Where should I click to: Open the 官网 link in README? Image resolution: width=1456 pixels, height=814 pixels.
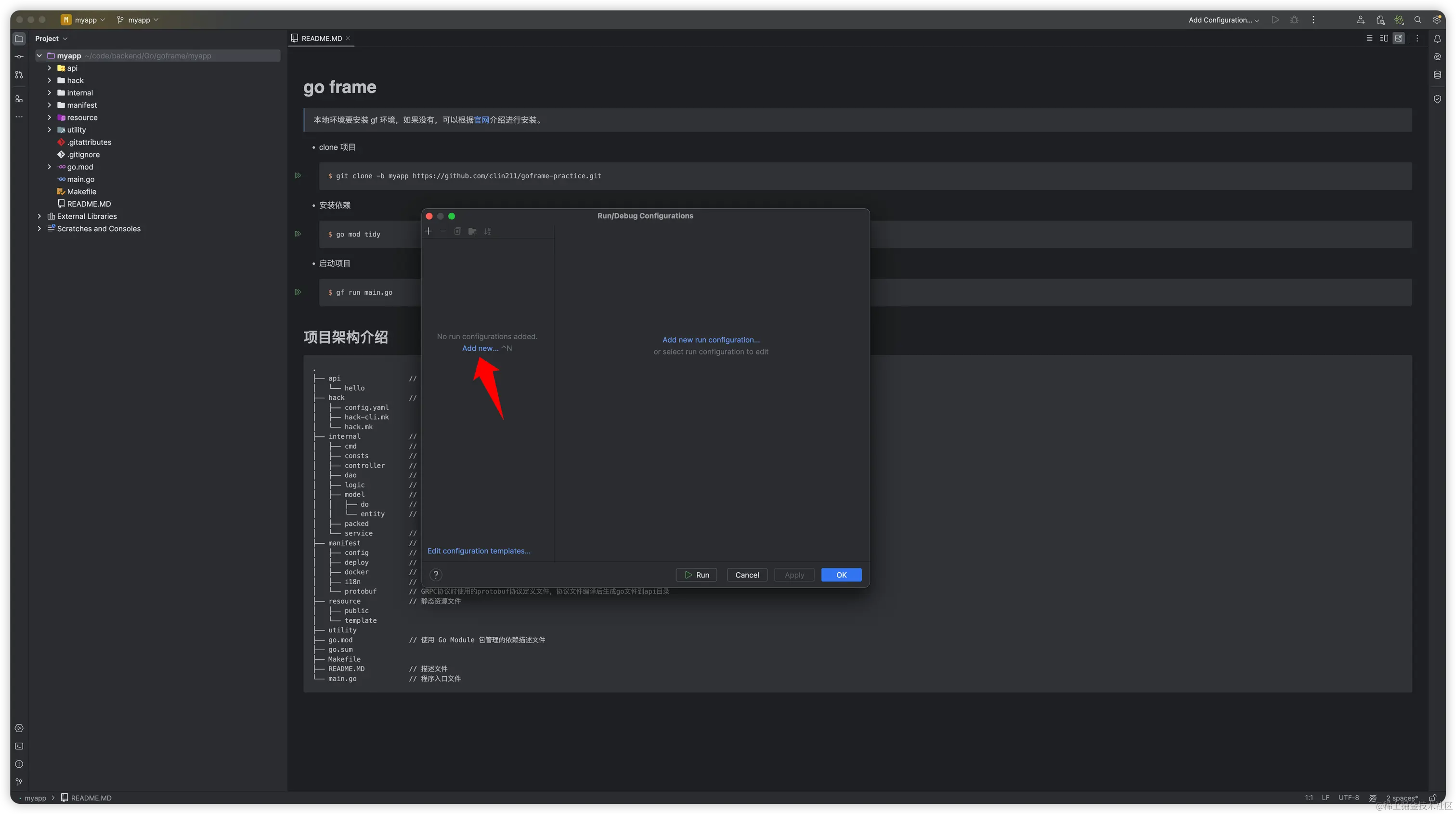pos(481,120)
